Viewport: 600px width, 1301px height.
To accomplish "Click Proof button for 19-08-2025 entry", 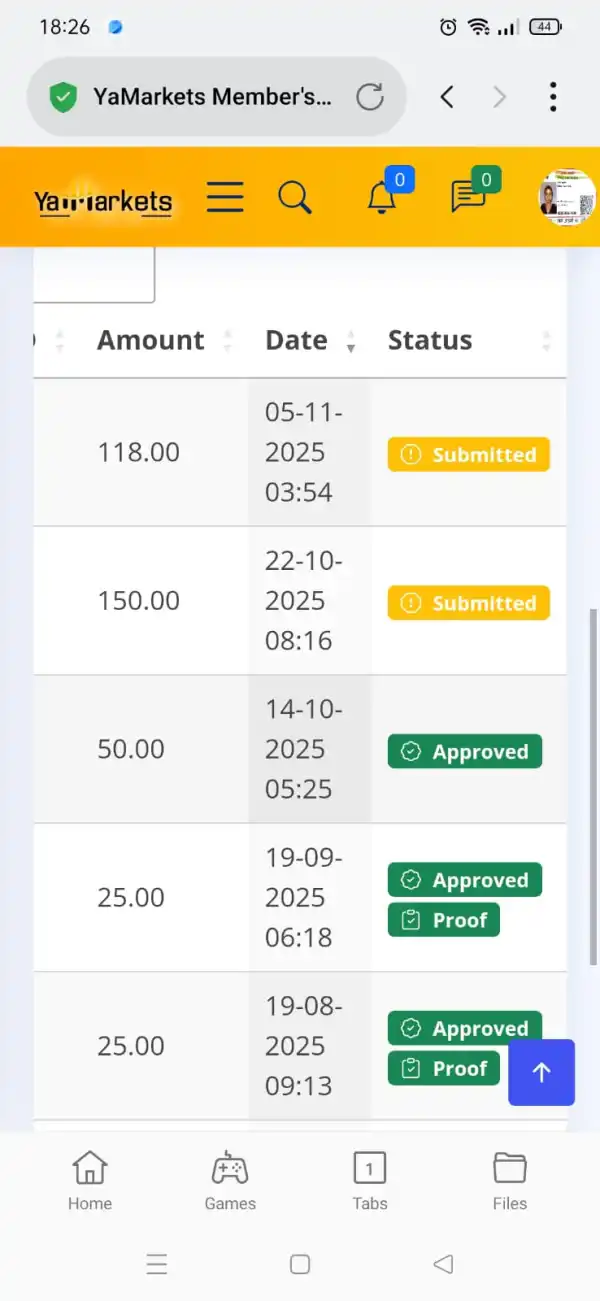I will (443, 1068).
